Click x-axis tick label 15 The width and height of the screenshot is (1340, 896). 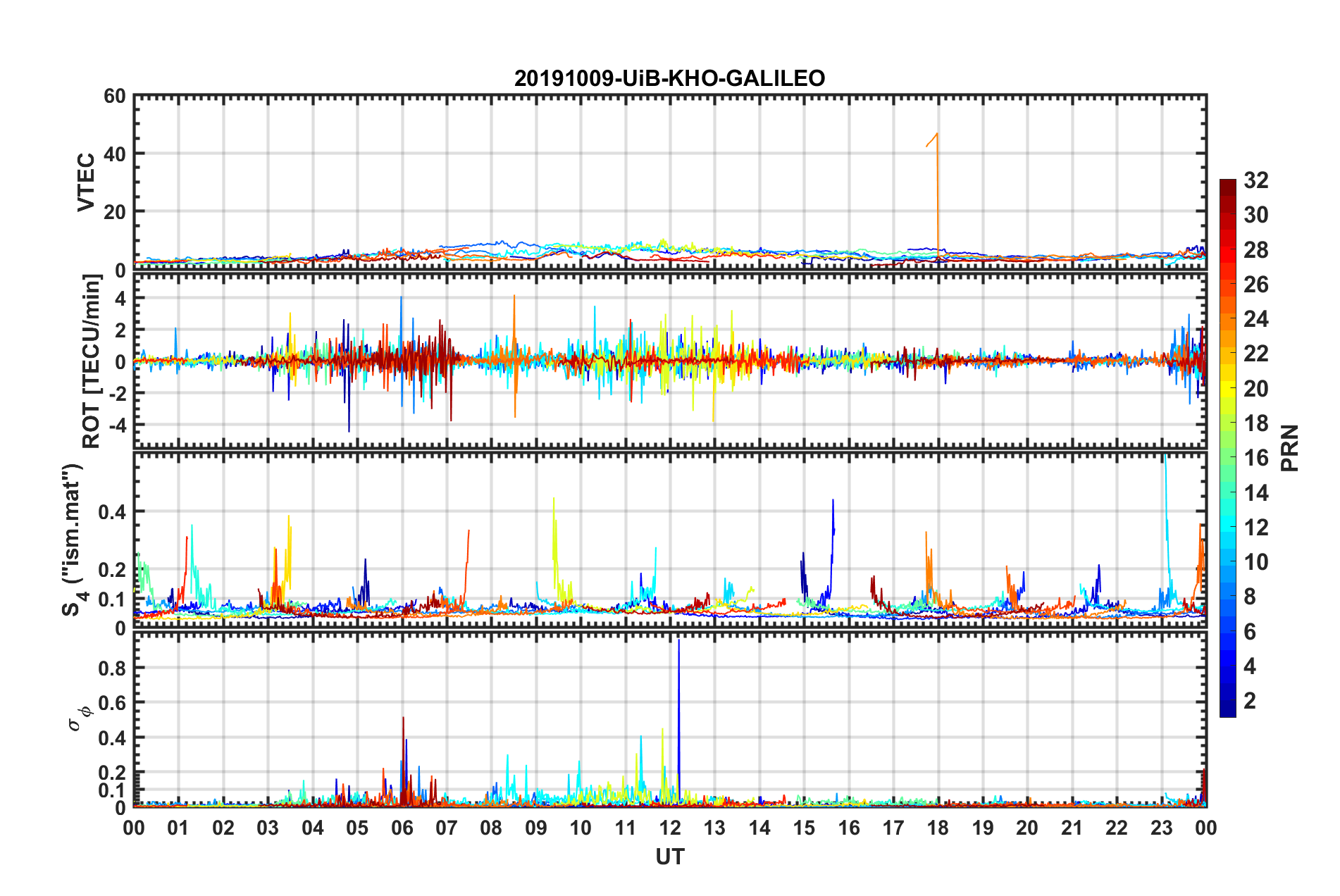[x=804, y=828]
